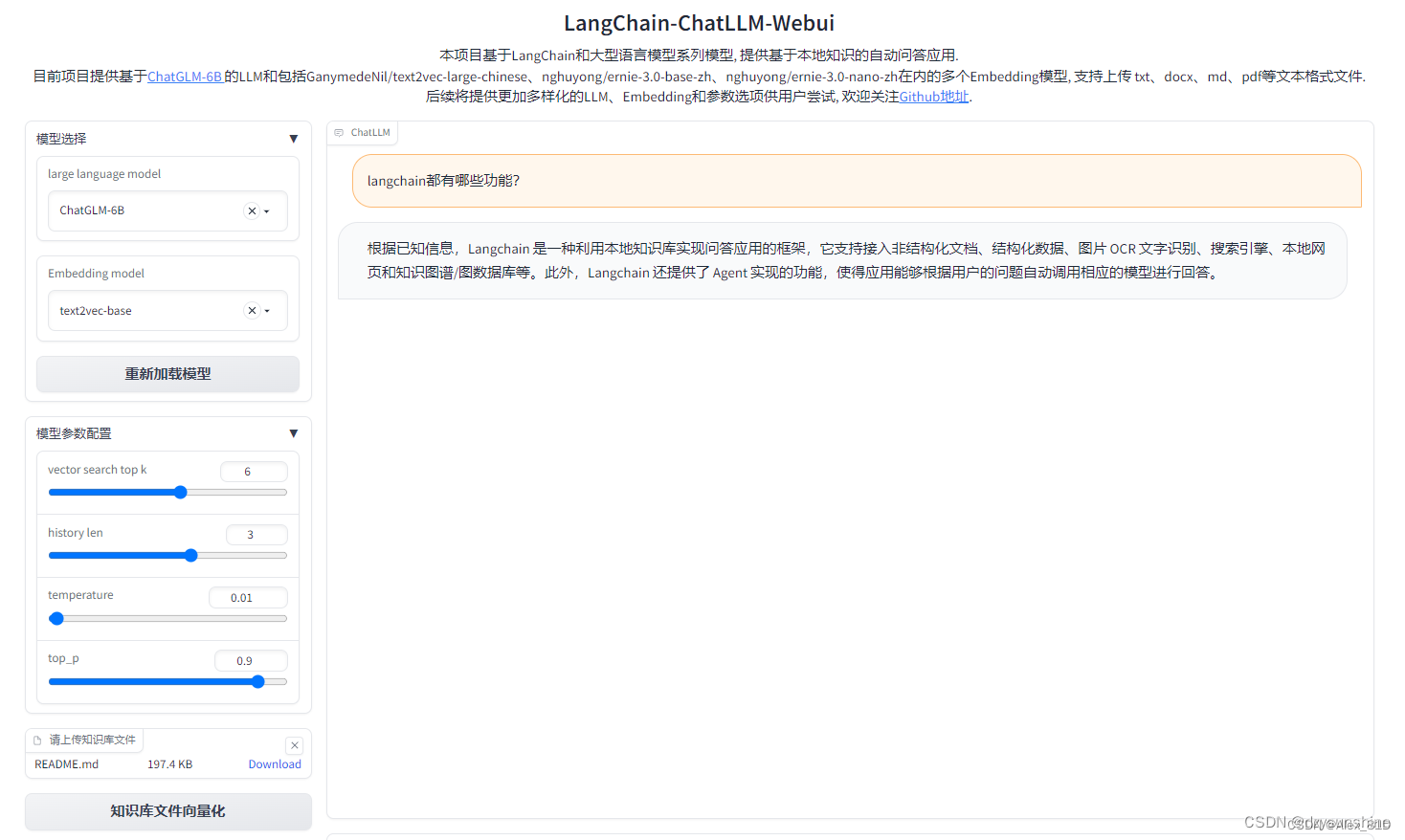Image resolution: width=1405 pixels, height=840 pixels.
Task: Open the Embedding model dropdown arrow
Action: [267, 311]
